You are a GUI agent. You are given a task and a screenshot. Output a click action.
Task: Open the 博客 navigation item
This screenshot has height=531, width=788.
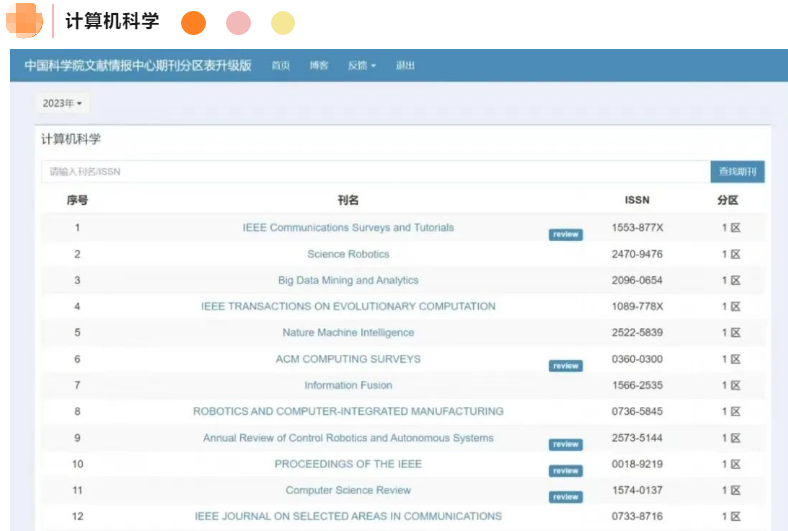point(319,65)
